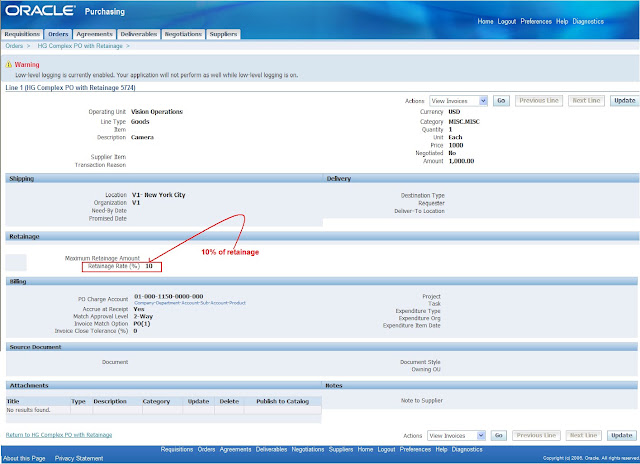
Task: Switch to the Orders tab
Action: coord(58,34)
